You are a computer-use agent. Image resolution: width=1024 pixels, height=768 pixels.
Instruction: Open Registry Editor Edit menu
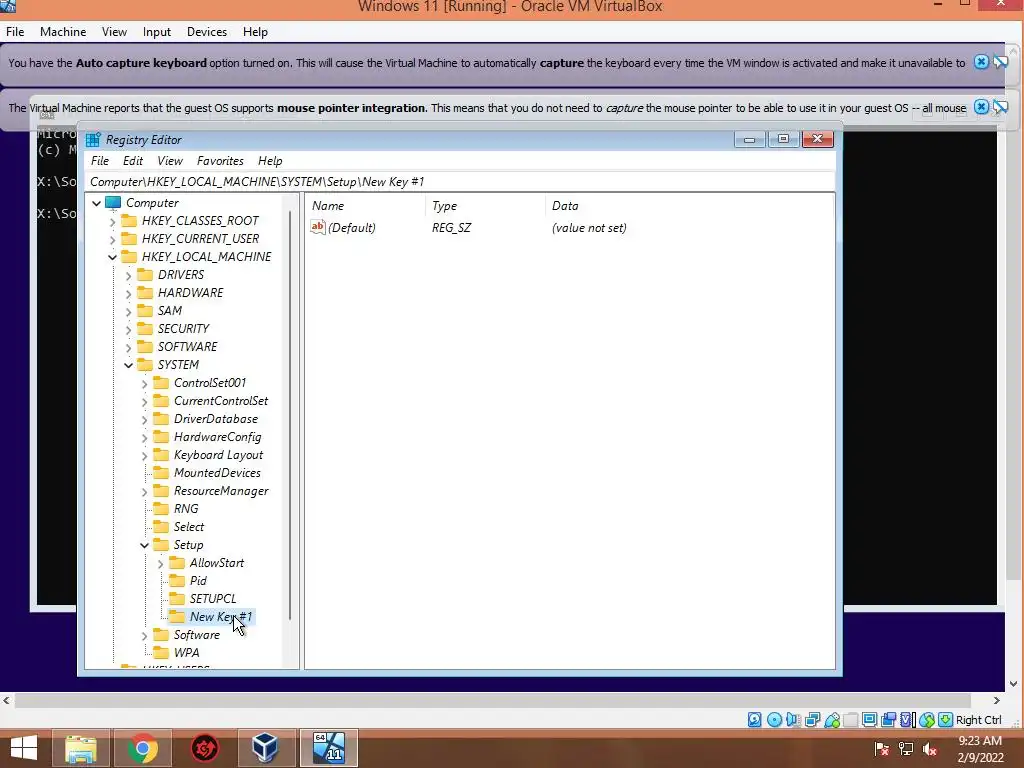[133, 161]
